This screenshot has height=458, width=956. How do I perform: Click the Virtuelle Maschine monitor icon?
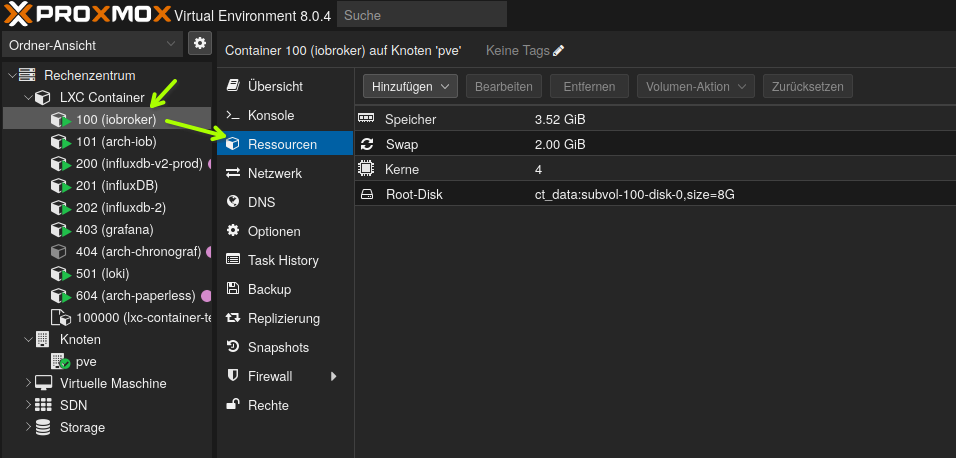coord(43,383)
